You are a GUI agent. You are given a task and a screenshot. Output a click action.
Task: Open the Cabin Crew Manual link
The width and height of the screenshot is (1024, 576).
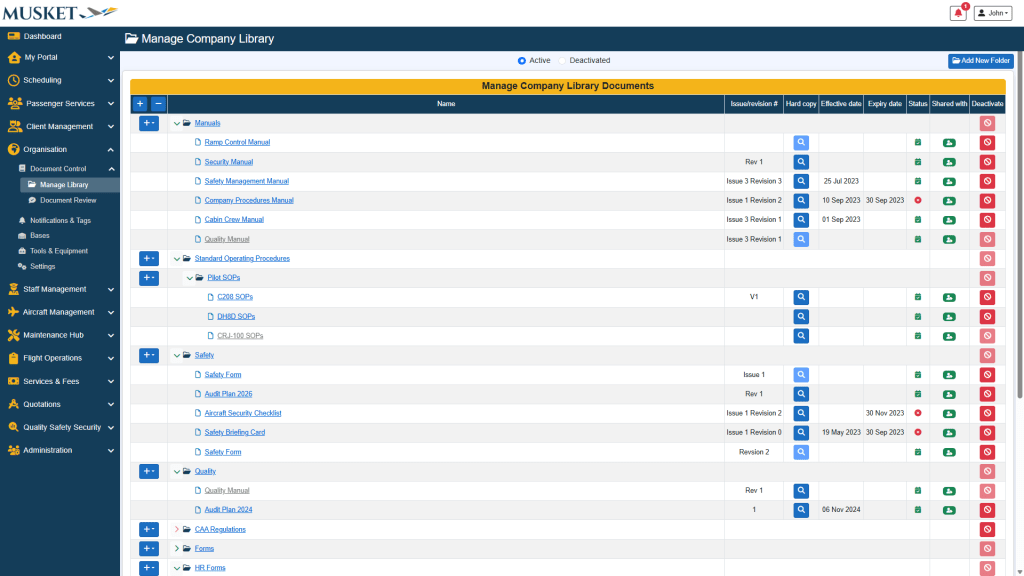tap(234, 220)
